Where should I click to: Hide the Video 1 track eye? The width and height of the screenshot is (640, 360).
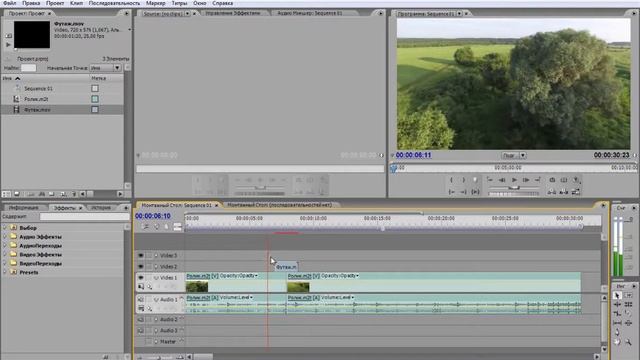click(x=141, y=278)
